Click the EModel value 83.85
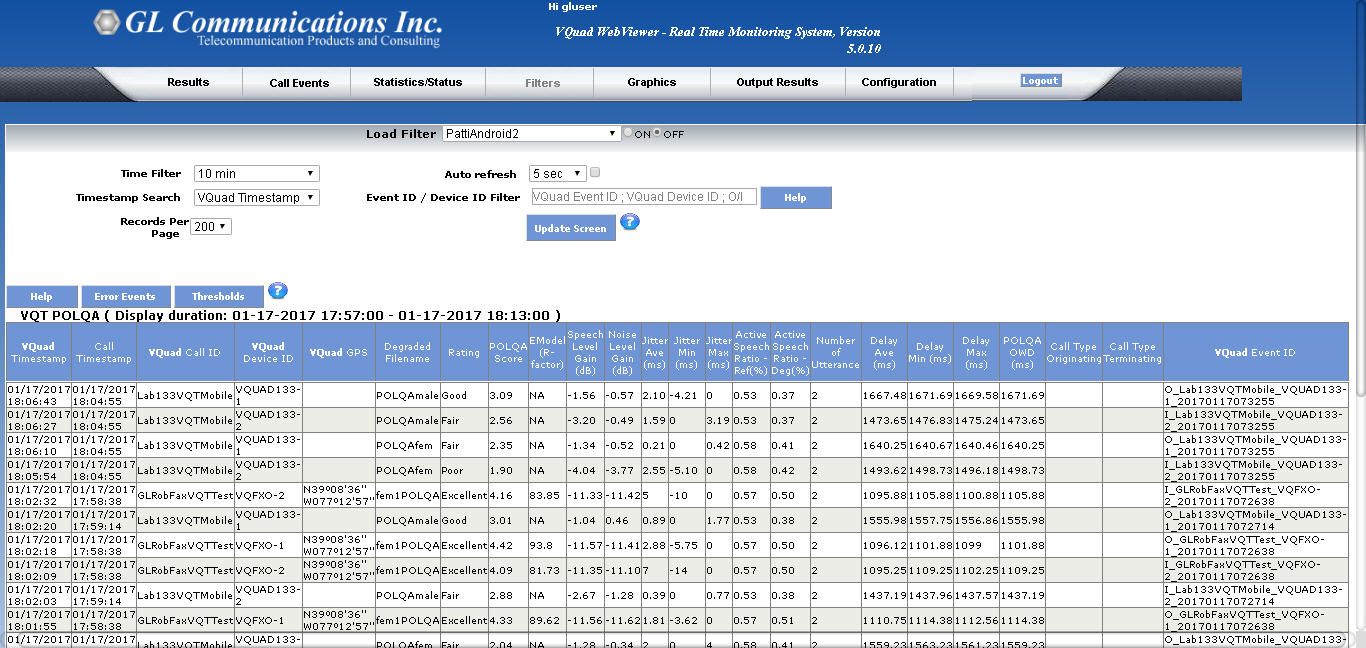The height and width of the screenshot is (648, 1366). pyautogui.click(x=546, y=495)
